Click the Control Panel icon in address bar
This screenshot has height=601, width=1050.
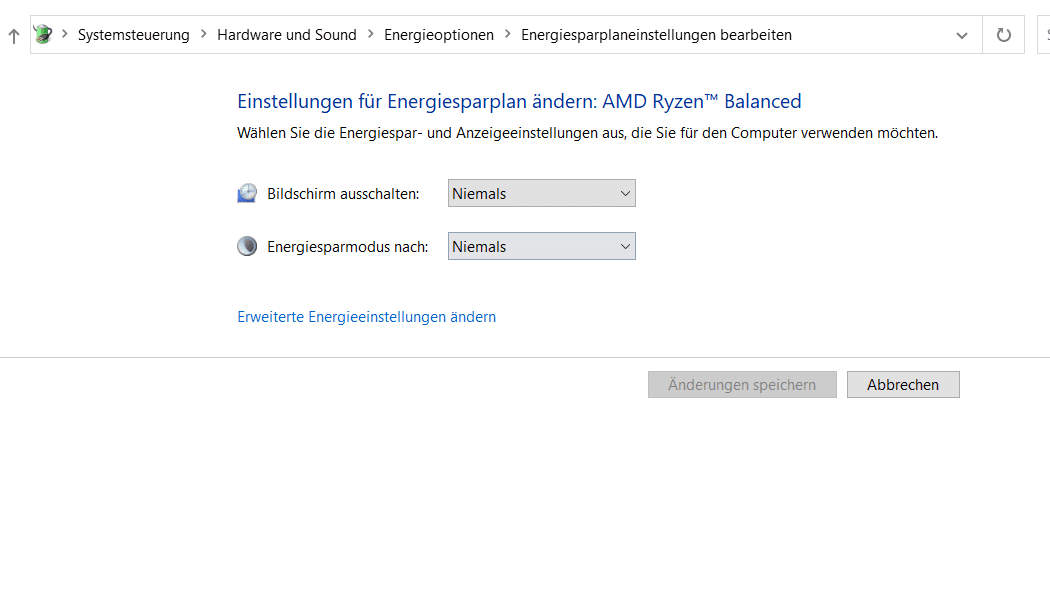point(43,35)
